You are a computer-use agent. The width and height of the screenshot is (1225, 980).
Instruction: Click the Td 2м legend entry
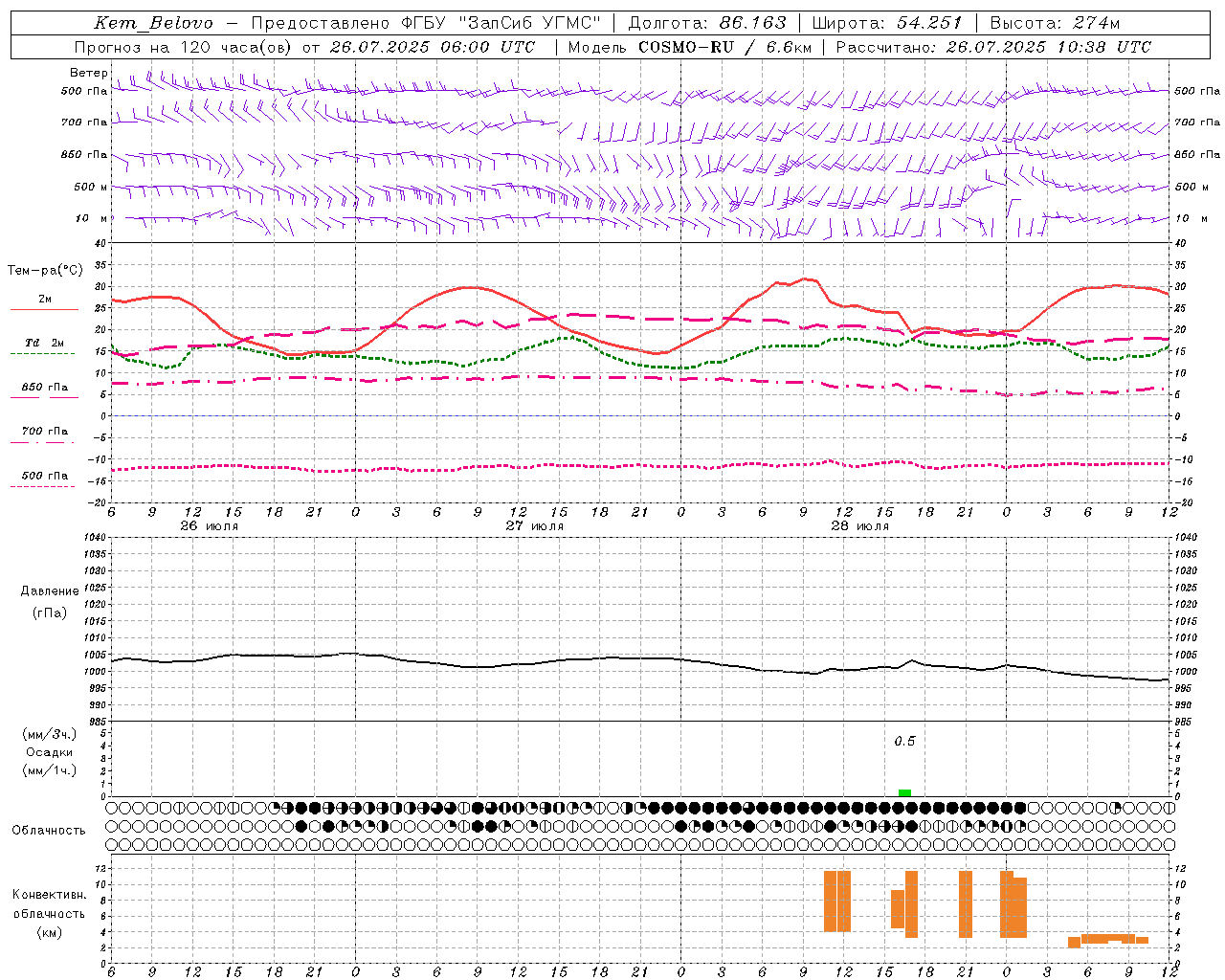point(45,343)
